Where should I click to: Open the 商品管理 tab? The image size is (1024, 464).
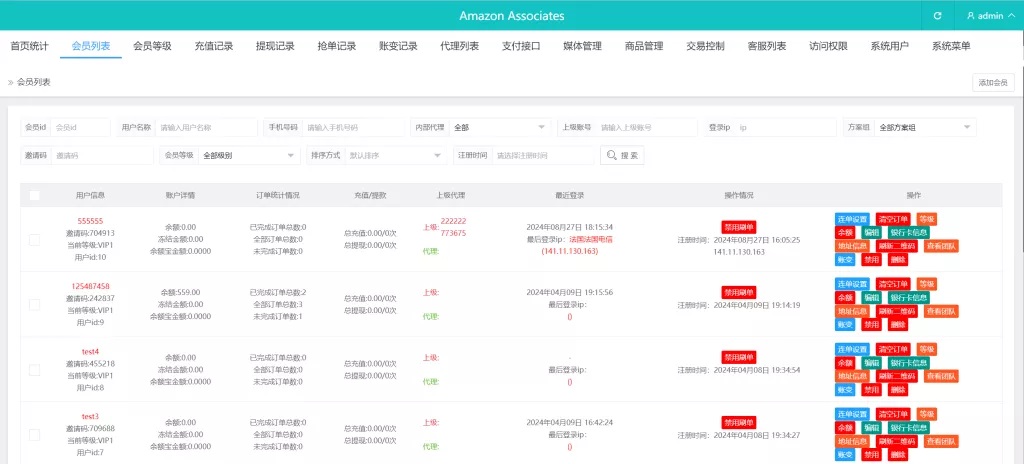[x=643, y=46]
